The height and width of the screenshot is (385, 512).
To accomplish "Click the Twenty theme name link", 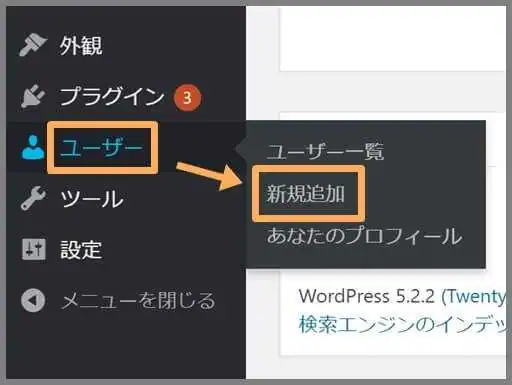I will coord(476,296).
